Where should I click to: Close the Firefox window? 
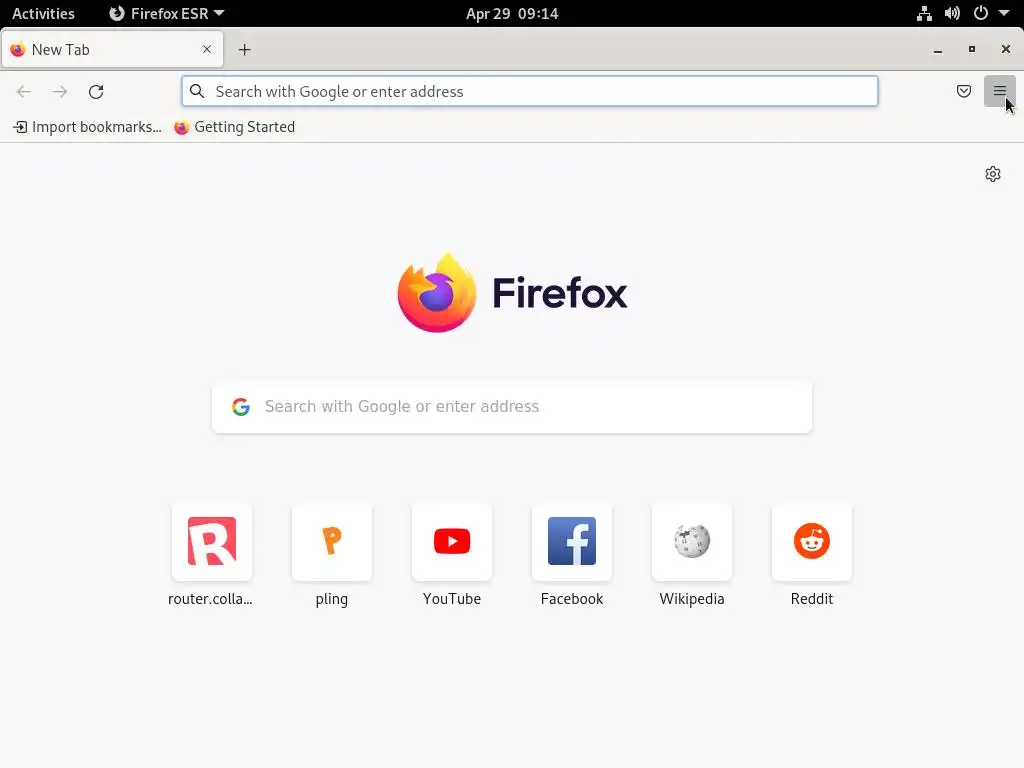point(1006,50)
